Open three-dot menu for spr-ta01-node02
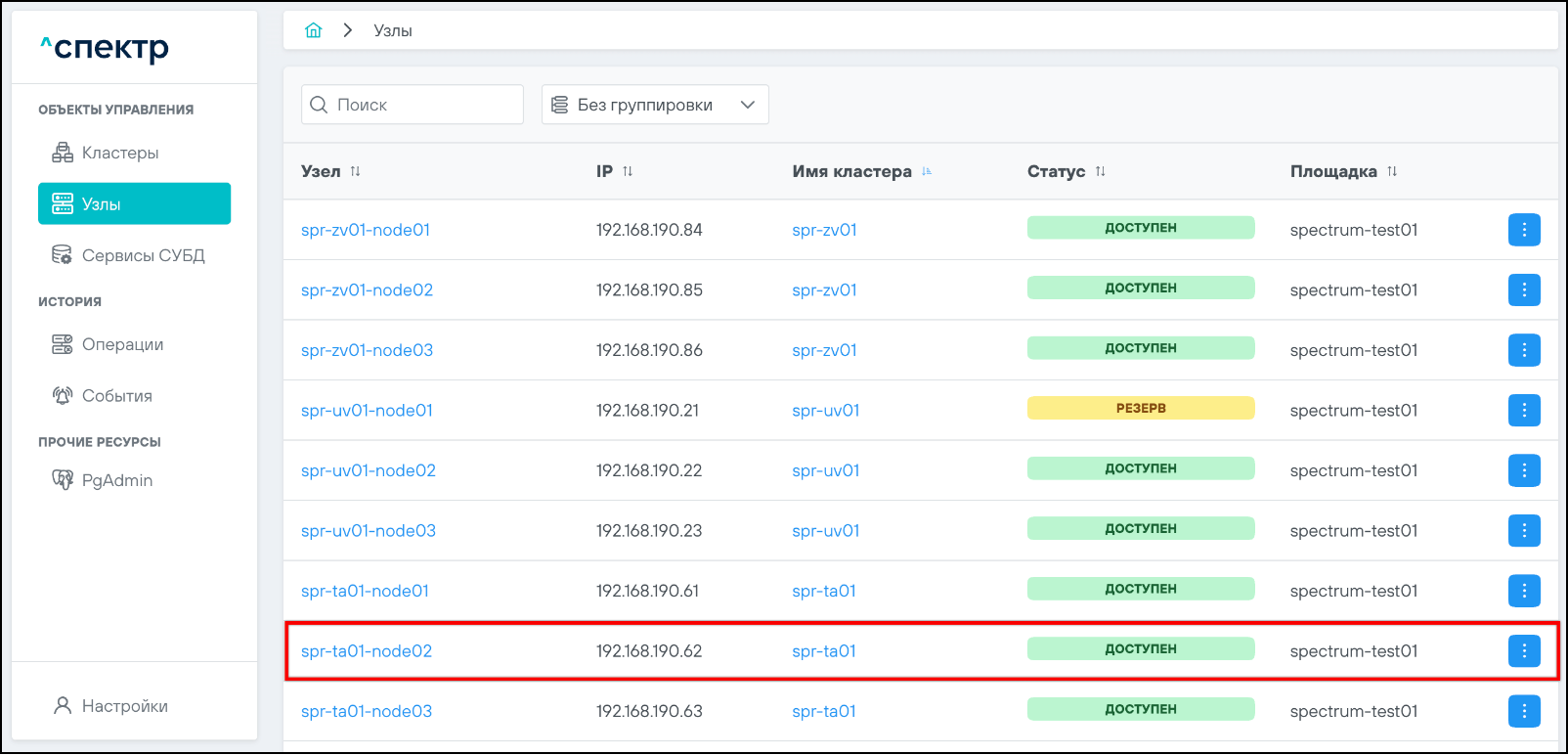The height and width of the screenshot is (755, 1568). click(1523, 650)
